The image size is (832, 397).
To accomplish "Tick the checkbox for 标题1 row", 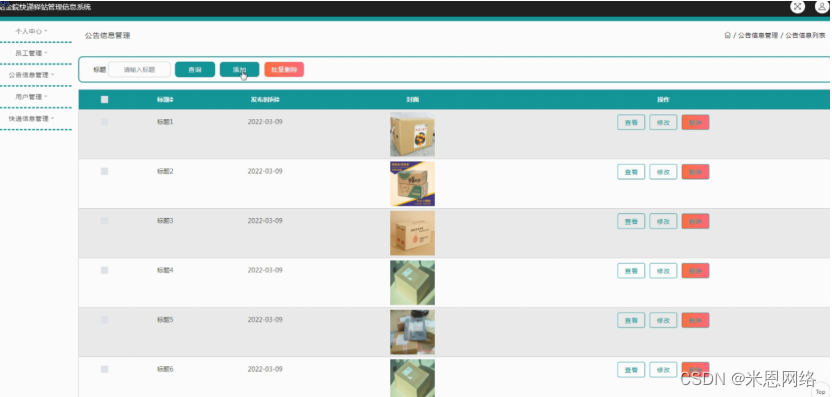I will click(x=105, y=122).
